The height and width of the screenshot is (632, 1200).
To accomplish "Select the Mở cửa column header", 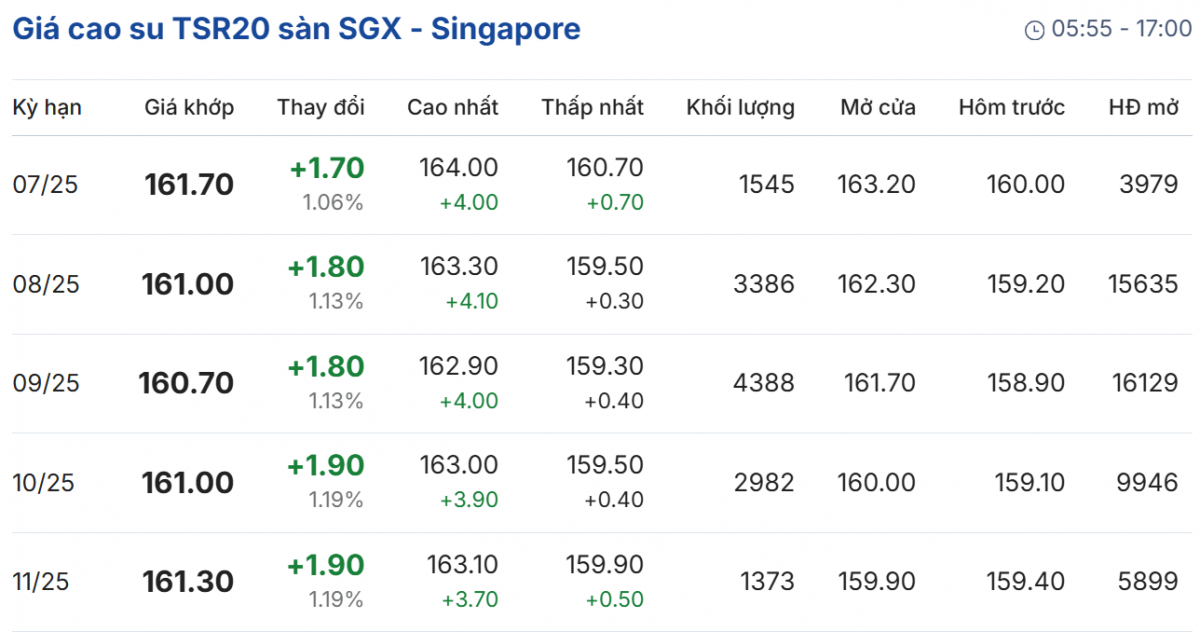I will click(x=877, y=108).
